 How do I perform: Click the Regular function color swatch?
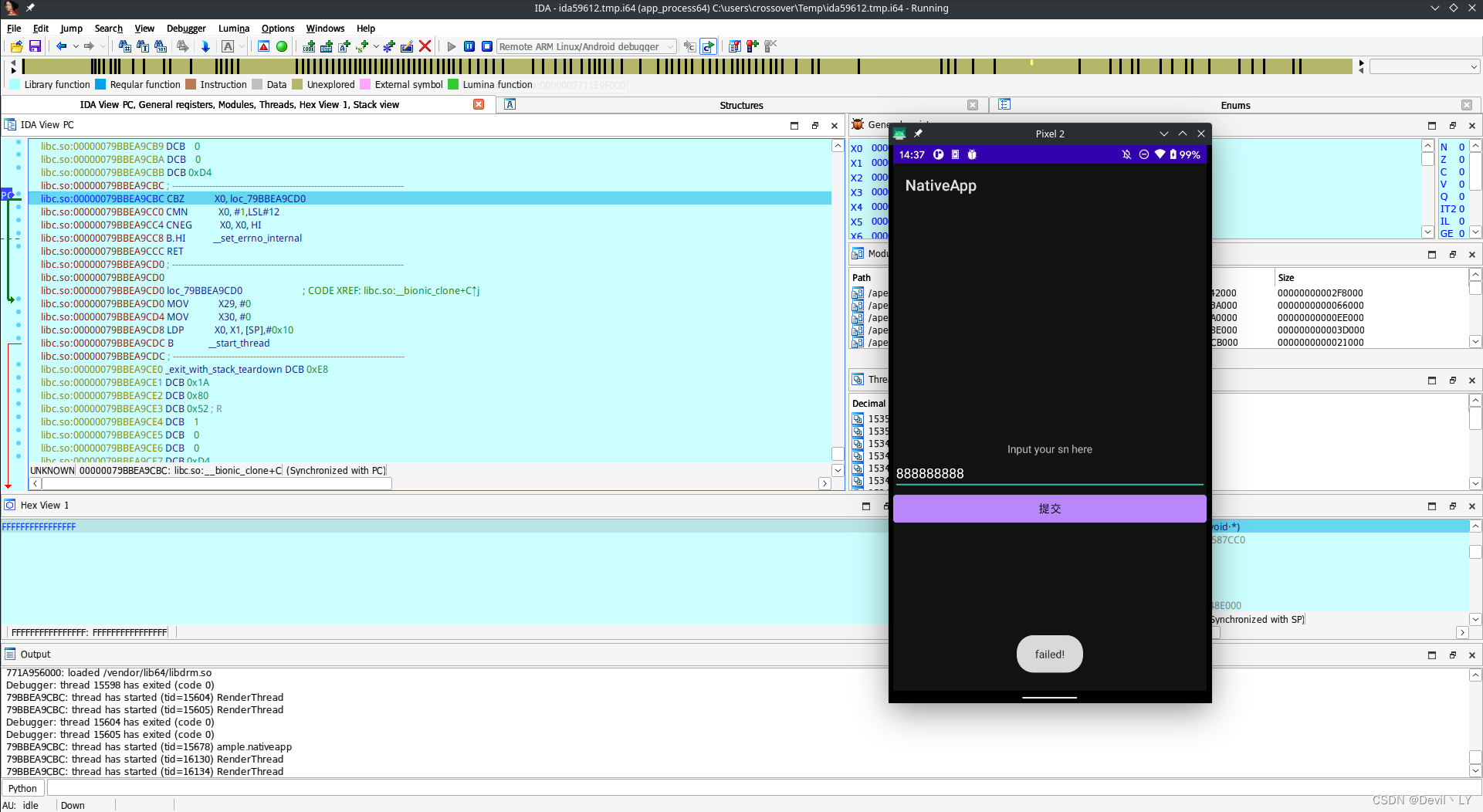click(x=100, y=84)
